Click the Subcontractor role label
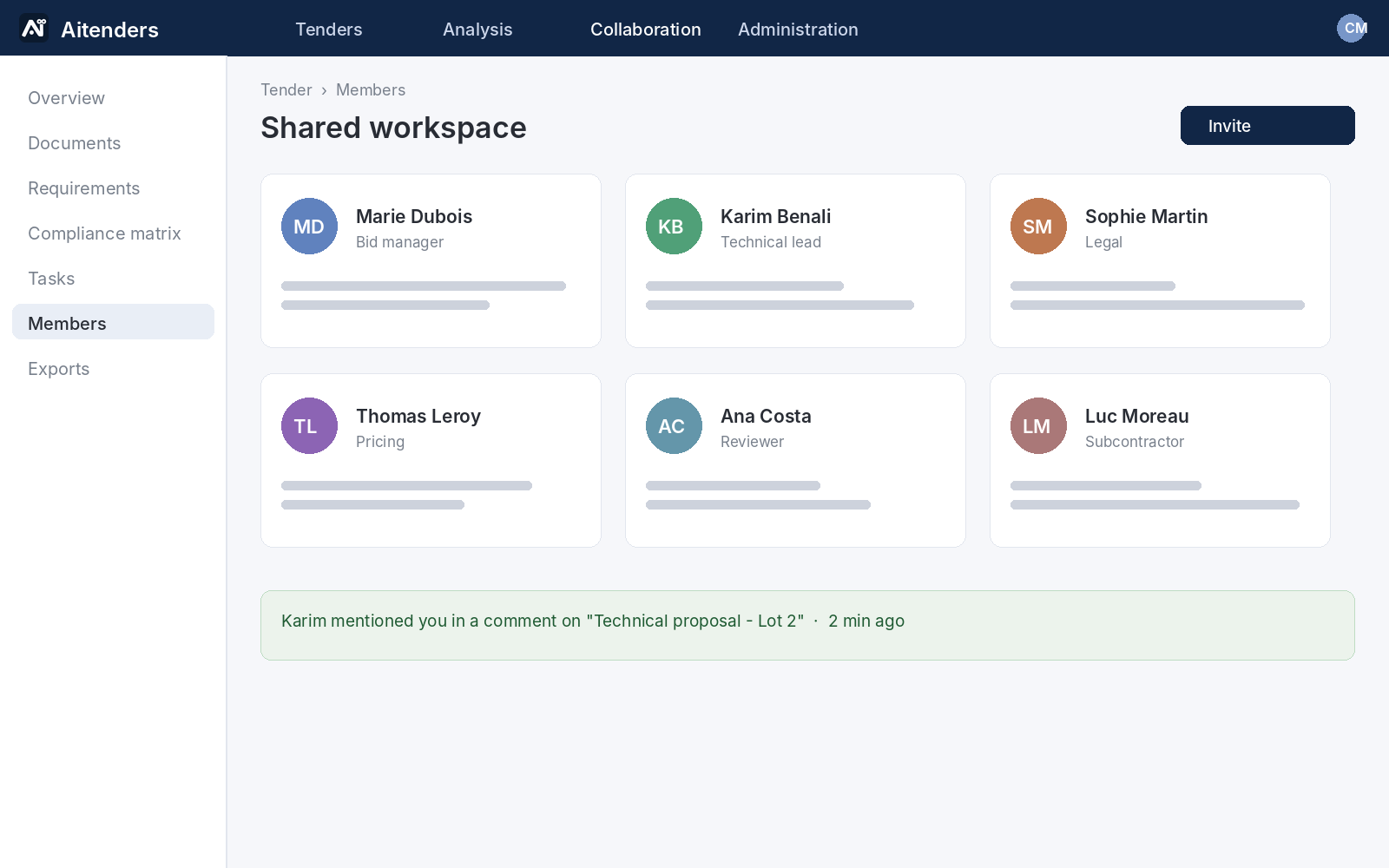 pos(1135,442)
